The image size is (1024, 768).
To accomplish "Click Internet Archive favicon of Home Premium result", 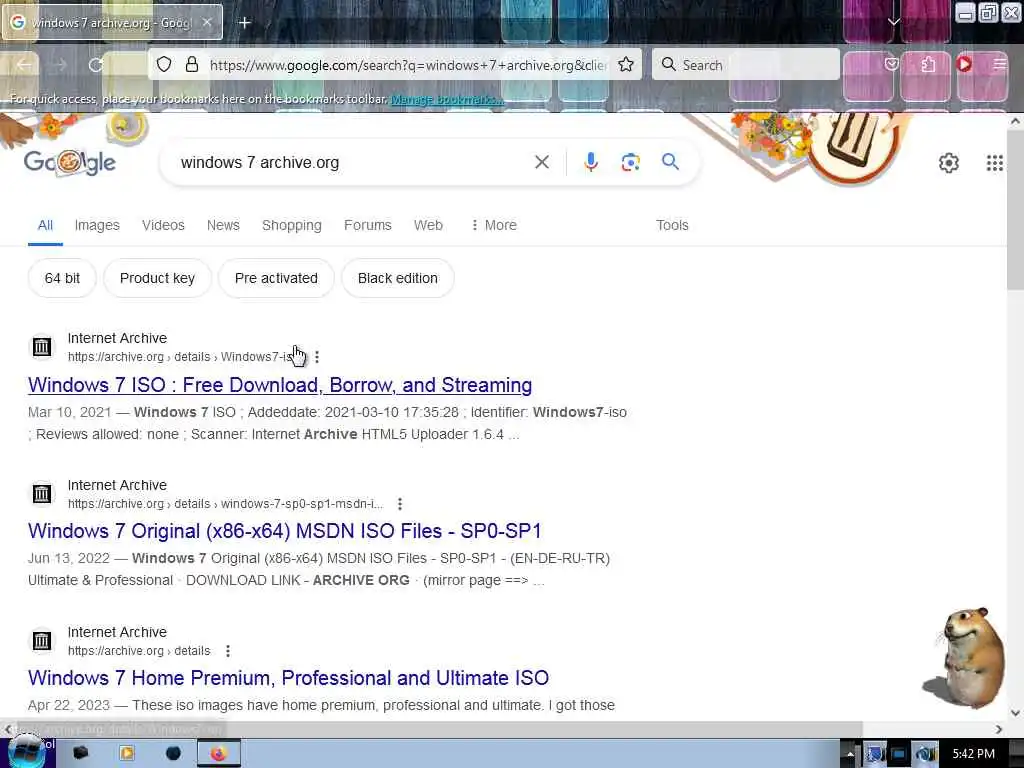I will pyautogui.click(x=42, y=641).
